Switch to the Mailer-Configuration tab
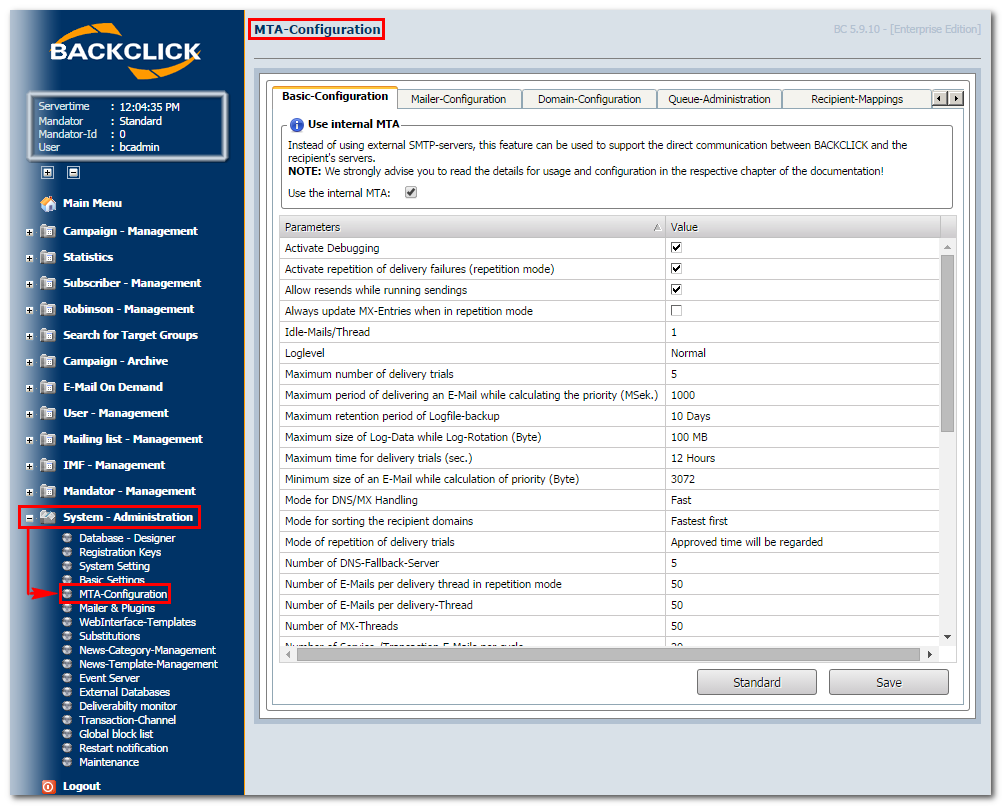 click(459, 99)
